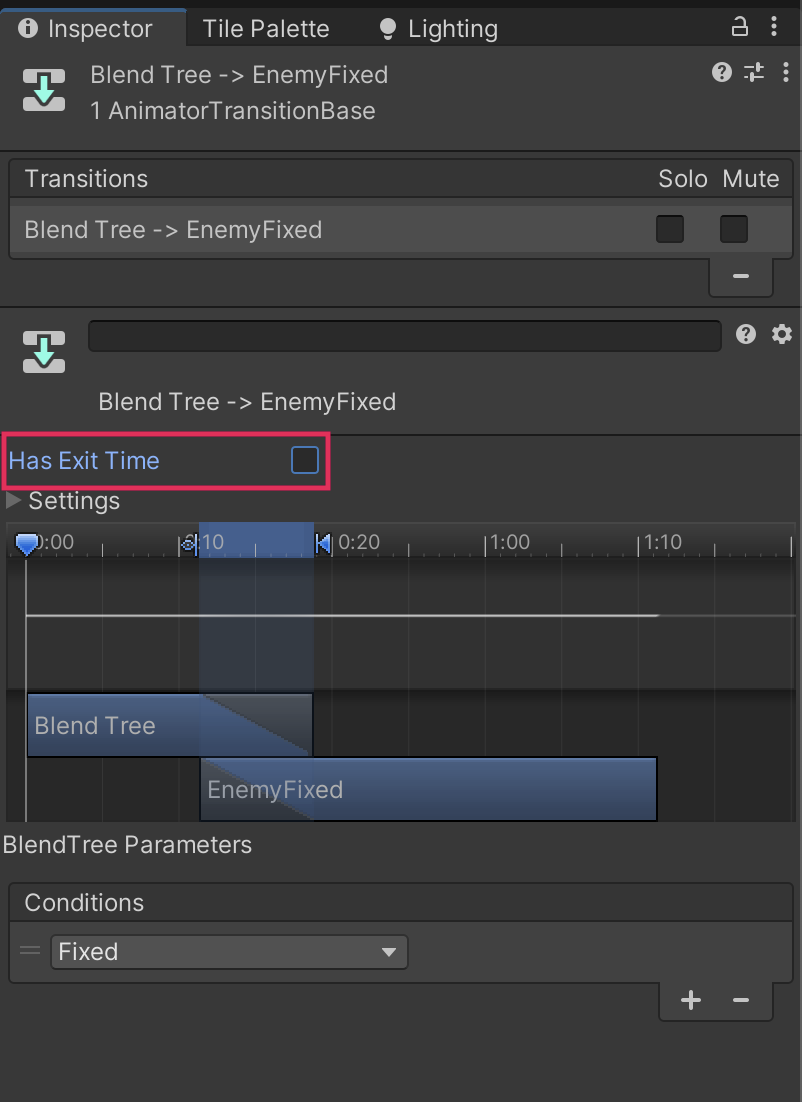
Task: Open the Fixed condition parameter dropdown
Action: [229, 952]
